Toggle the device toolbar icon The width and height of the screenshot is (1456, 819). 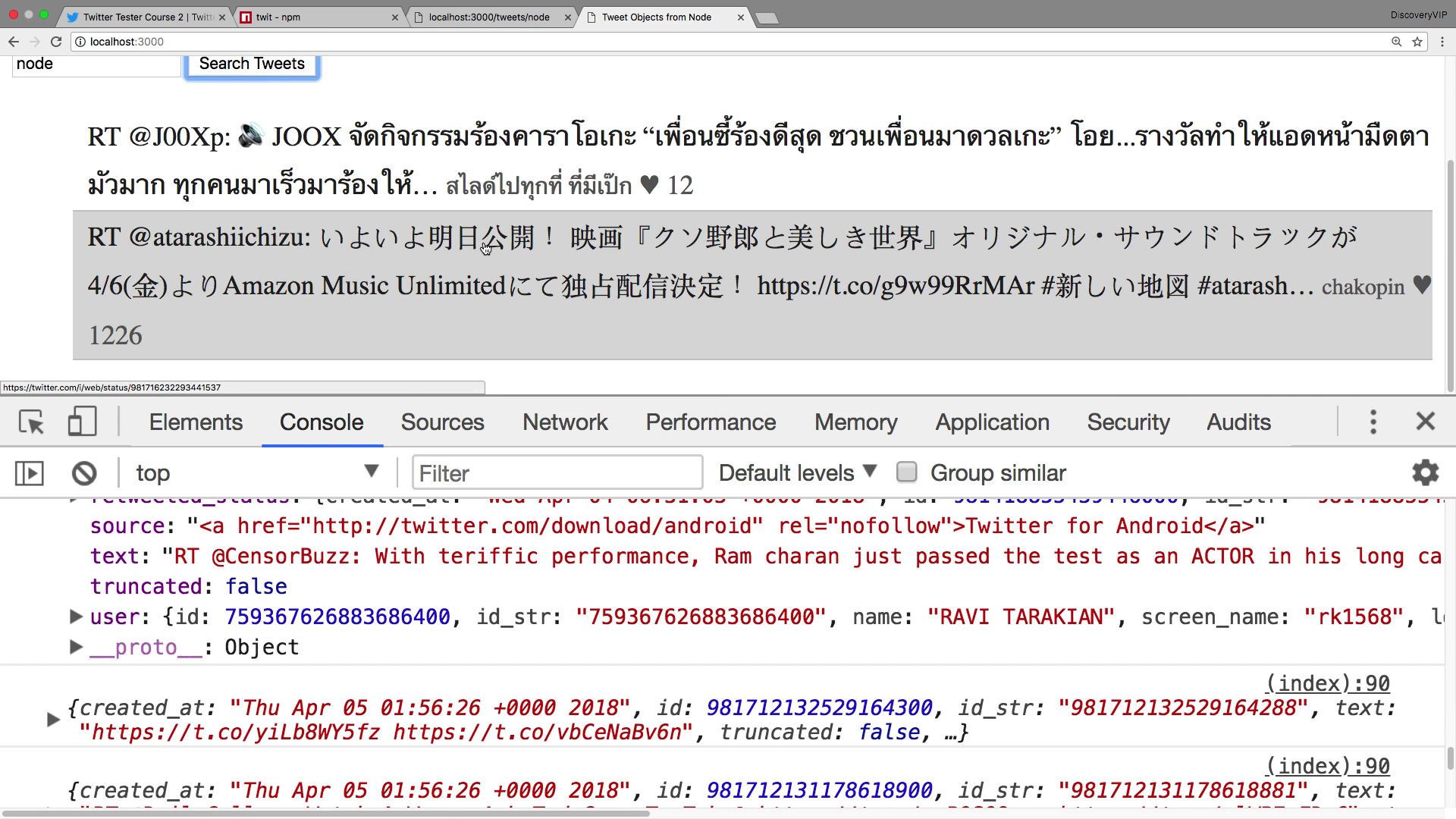tap(82, 422)
